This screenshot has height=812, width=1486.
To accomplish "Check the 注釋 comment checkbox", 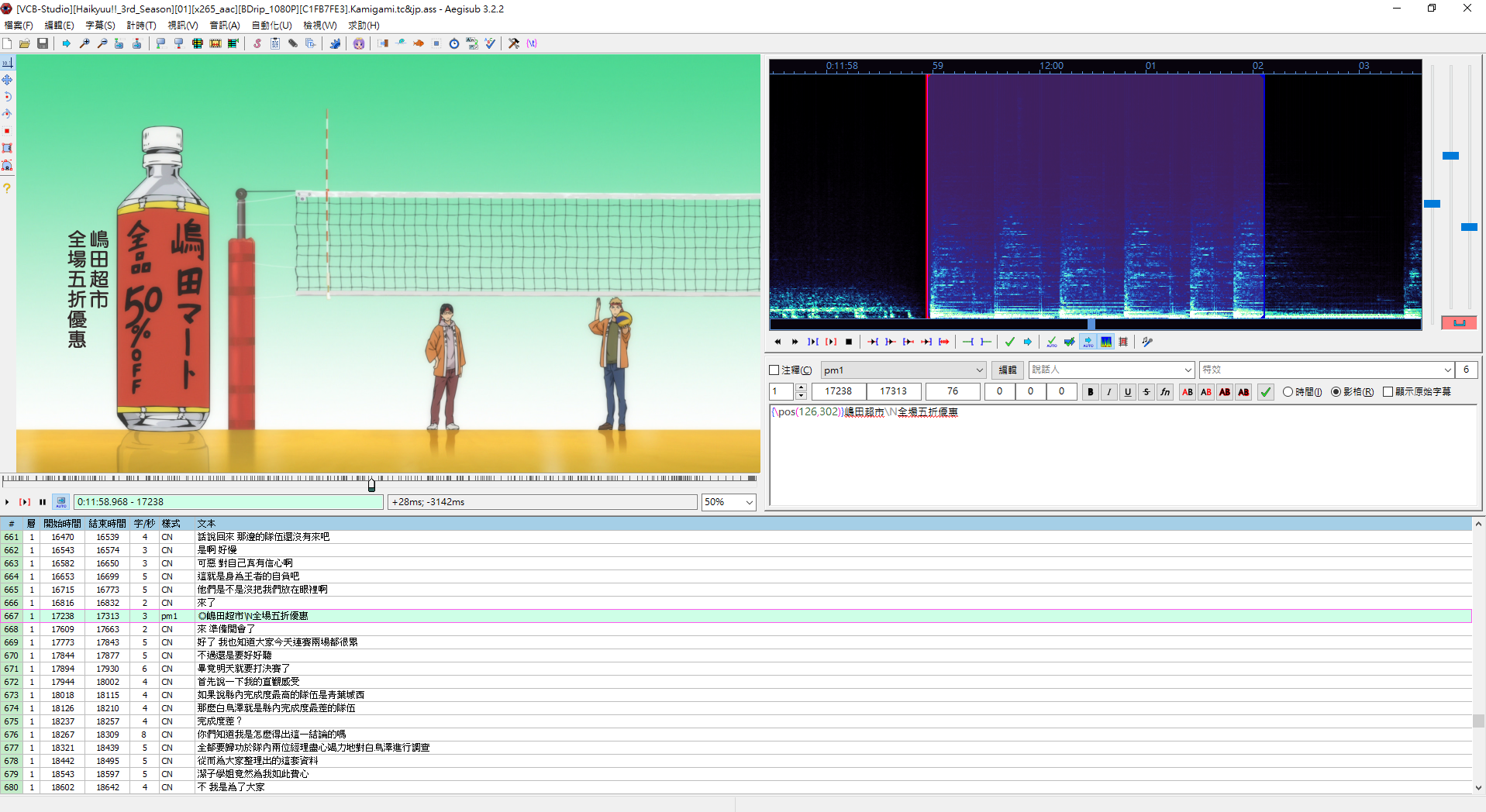I will [x=774, y=370].
